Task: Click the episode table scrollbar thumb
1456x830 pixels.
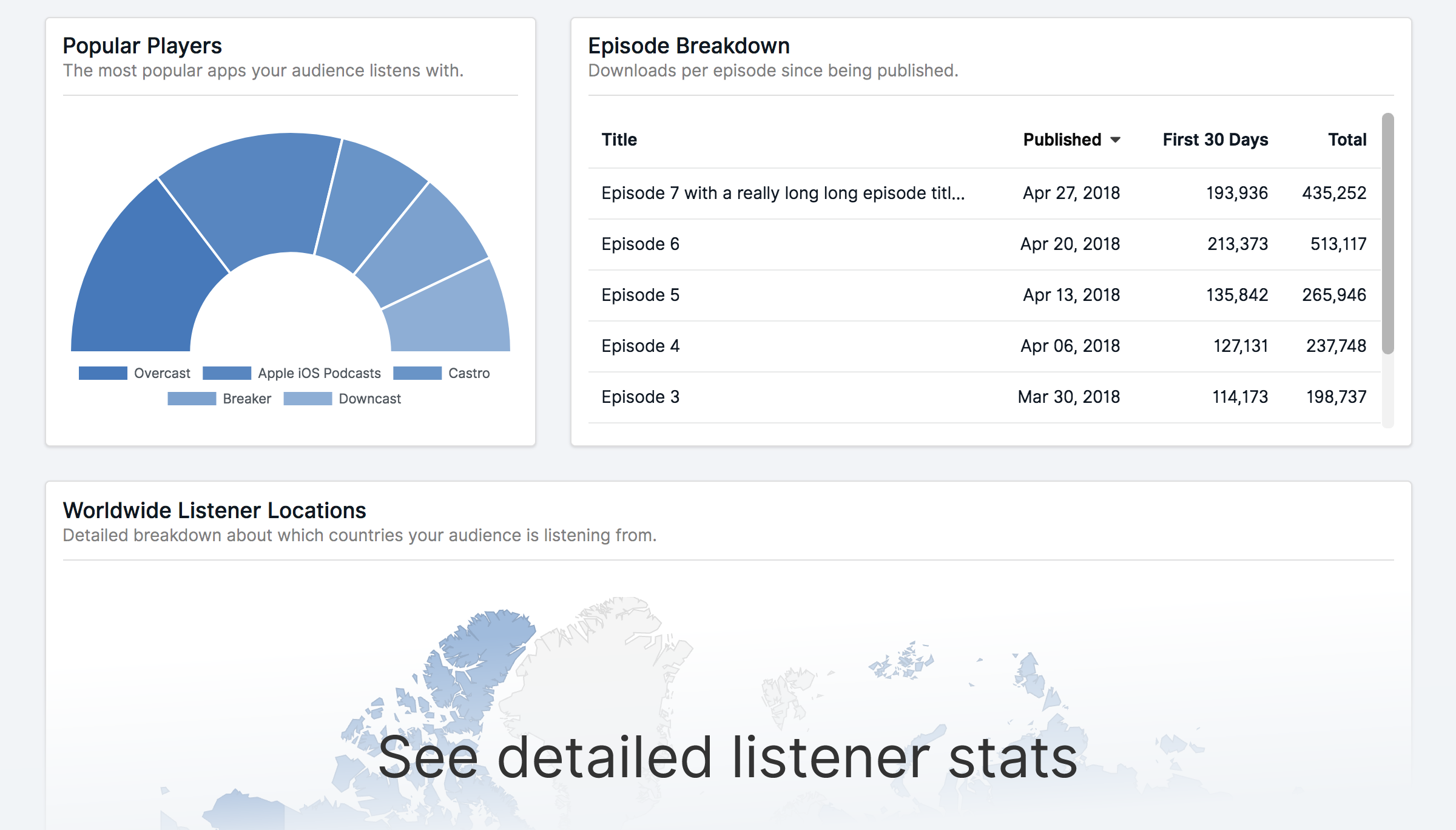Action: [x=1387, y=234]
